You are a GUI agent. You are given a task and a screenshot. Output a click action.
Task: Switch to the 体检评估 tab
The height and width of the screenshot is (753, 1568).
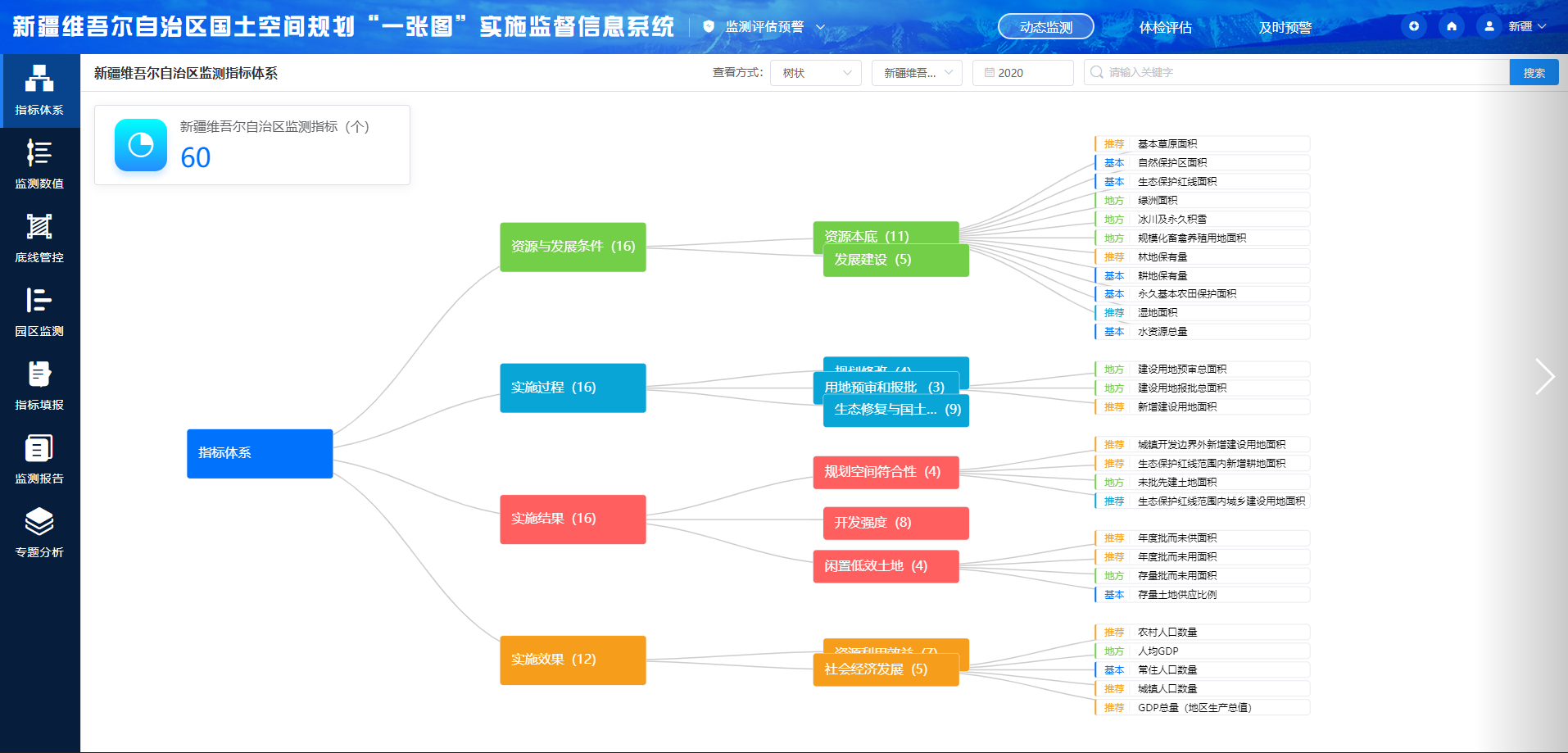pos(1166,27)
